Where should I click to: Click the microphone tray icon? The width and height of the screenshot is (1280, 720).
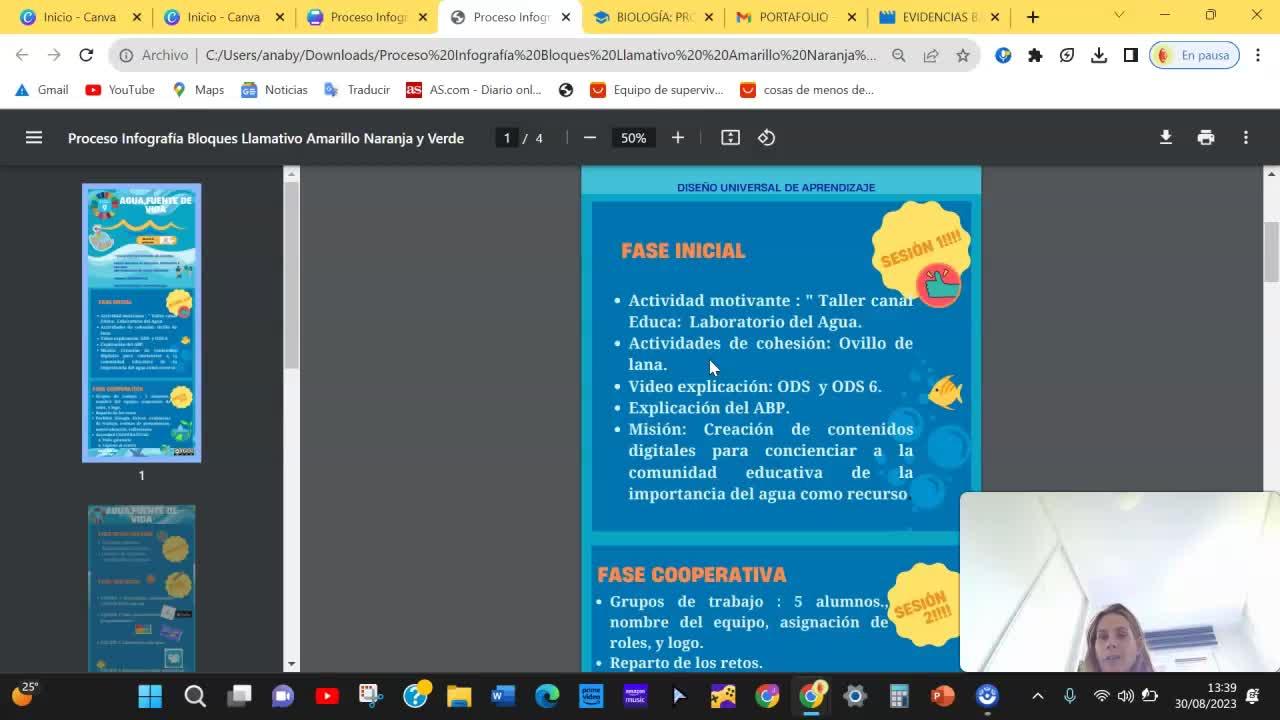tap(1070, 696)
